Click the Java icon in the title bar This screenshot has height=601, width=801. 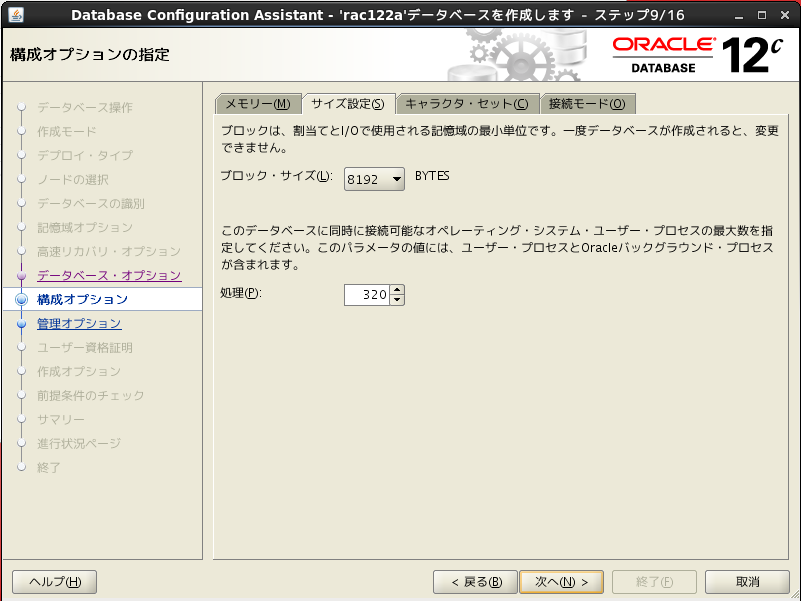click(16, 14)
